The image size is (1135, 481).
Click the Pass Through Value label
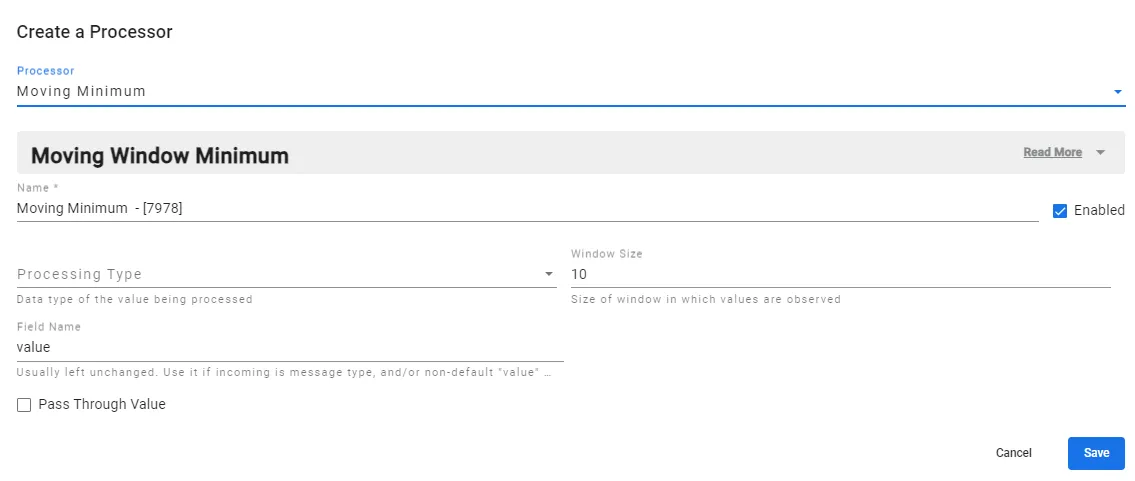pyautogui.click(x=102, y=405)
